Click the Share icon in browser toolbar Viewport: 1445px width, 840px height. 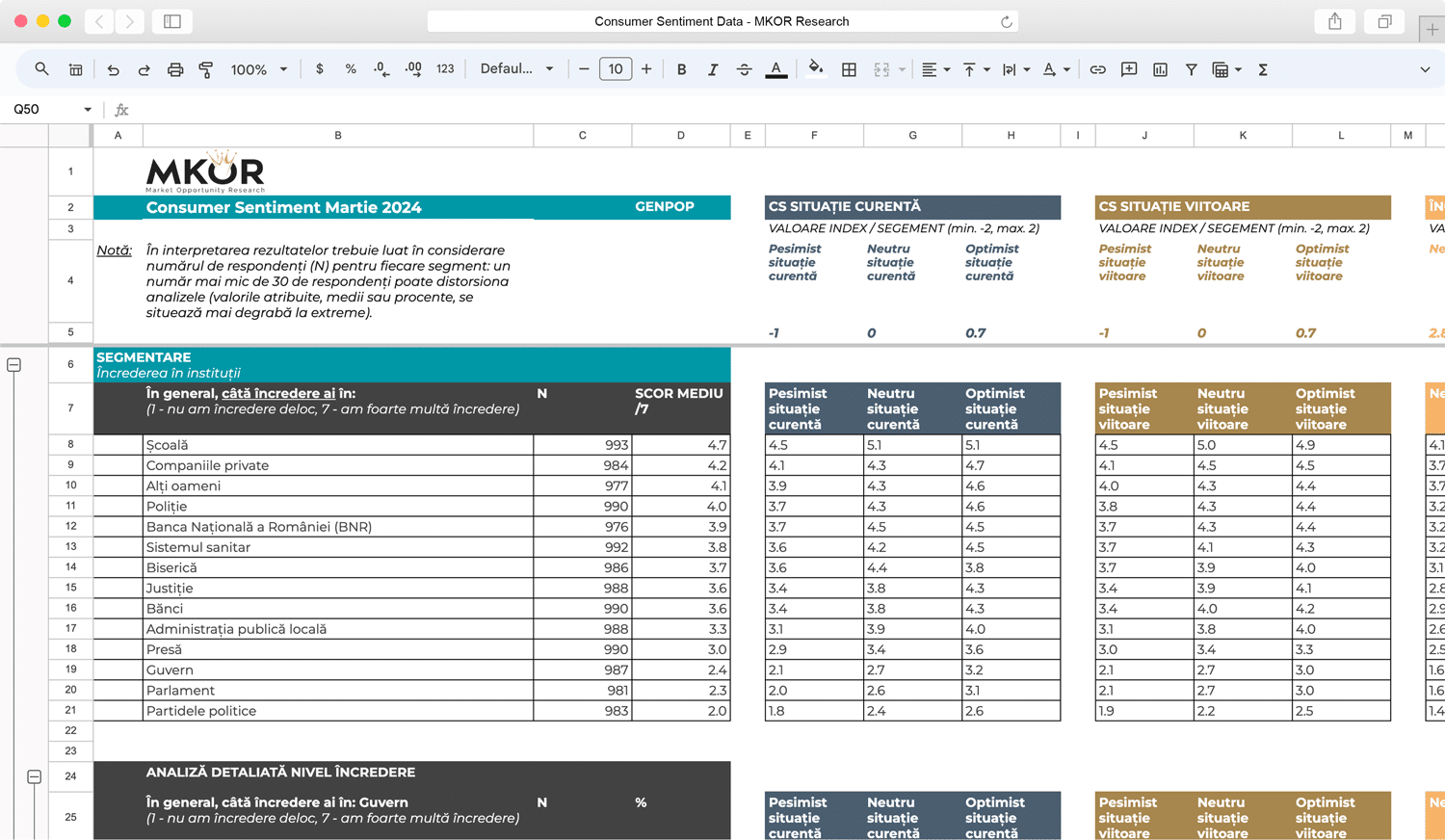[x=1335, y=21]
